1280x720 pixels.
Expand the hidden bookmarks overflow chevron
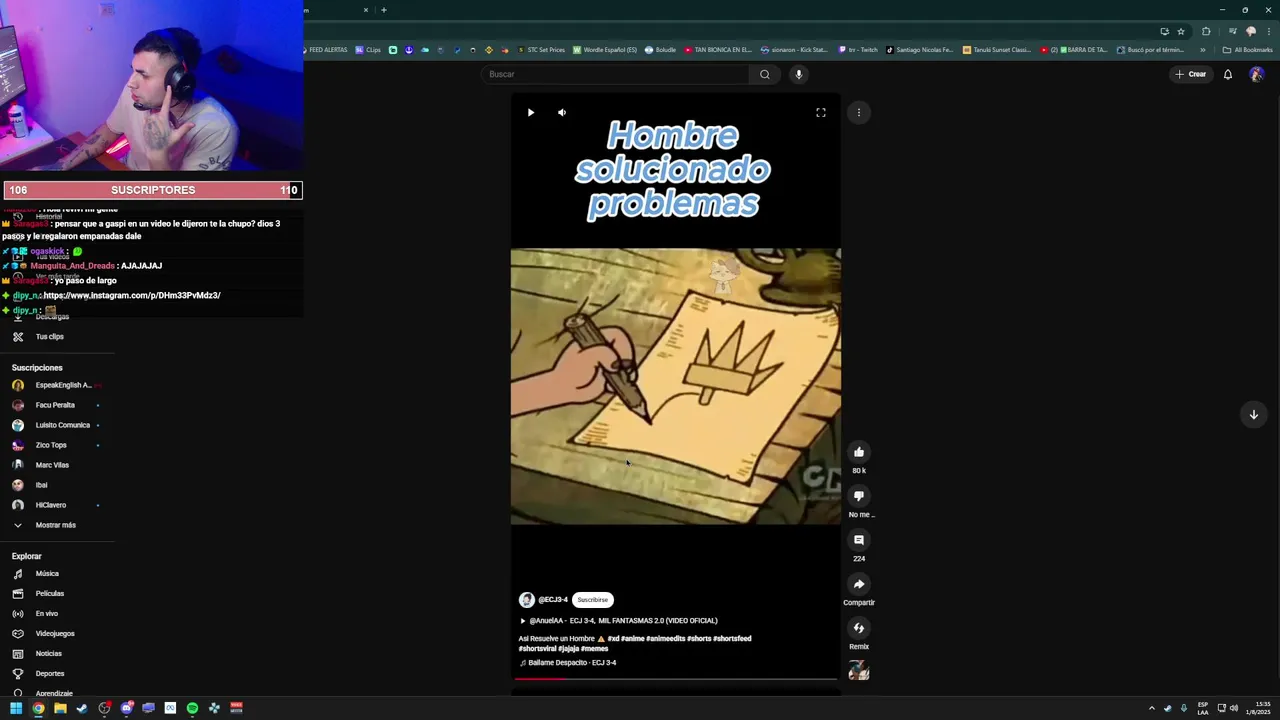[x=1203, y=50]
